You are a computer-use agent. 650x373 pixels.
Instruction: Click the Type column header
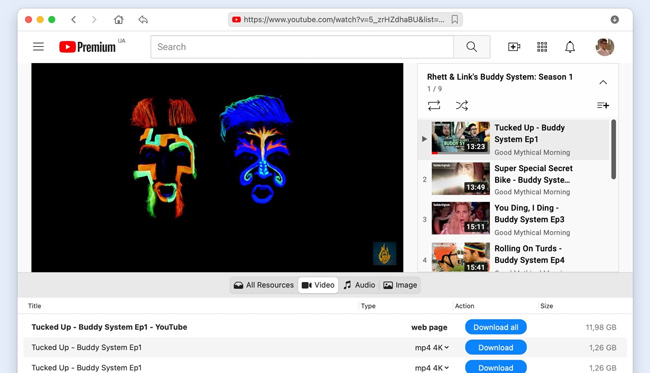(368, 306)
